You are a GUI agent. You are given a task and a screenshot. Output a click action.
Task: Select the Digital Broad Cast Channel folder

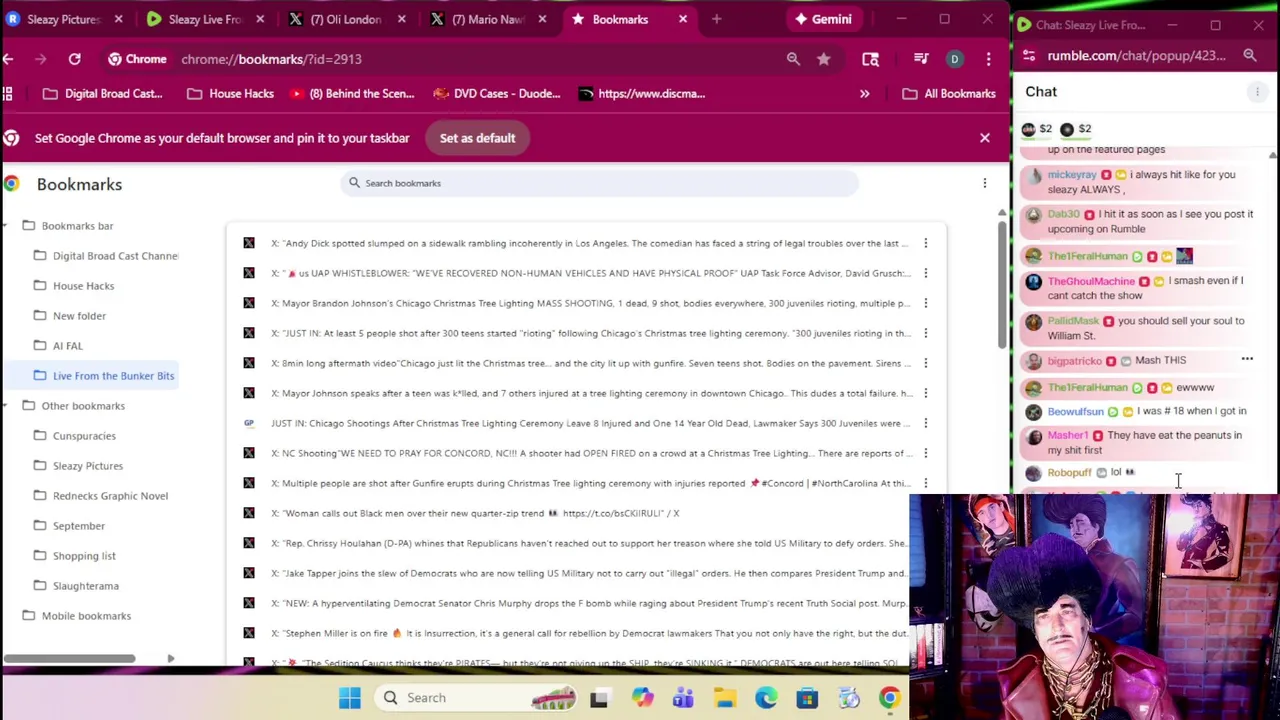pyautogui.click(x=106, y=256)
